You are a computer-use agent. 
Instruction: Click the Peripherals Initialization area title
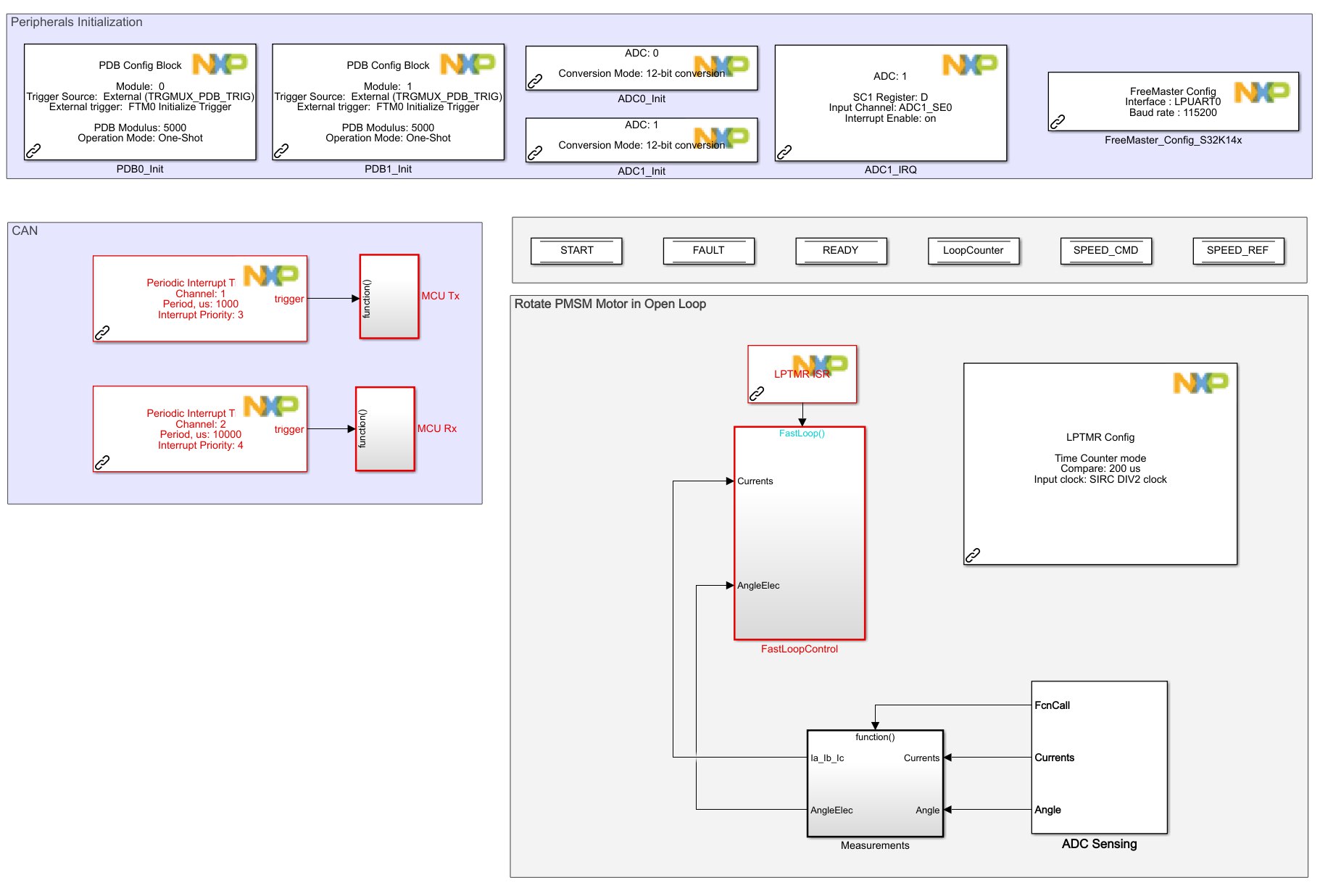[75, 22]
